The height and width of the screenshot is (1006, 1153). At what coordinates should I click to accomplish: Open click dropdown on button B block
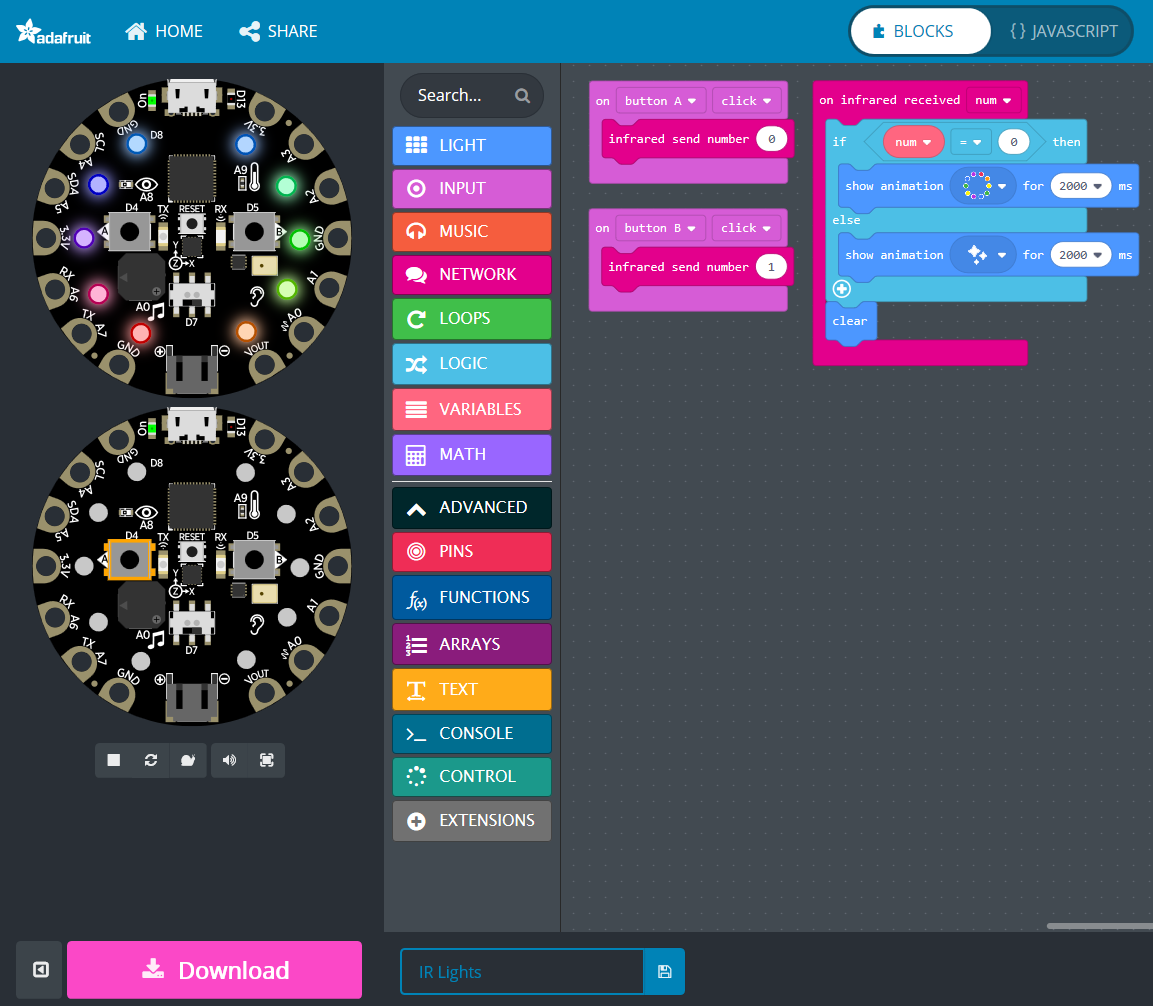coord(746,228)
